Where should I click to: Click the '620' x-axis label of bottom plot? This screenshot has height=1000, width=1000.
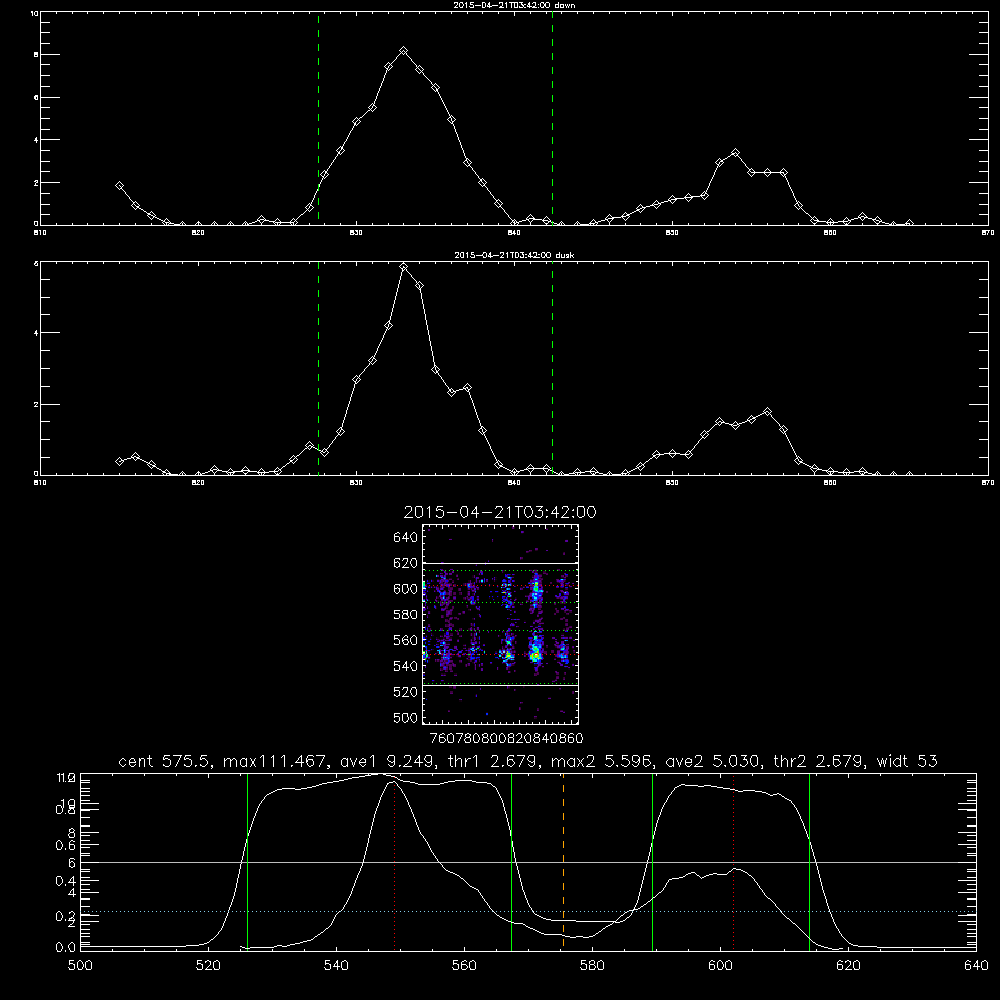848,965
